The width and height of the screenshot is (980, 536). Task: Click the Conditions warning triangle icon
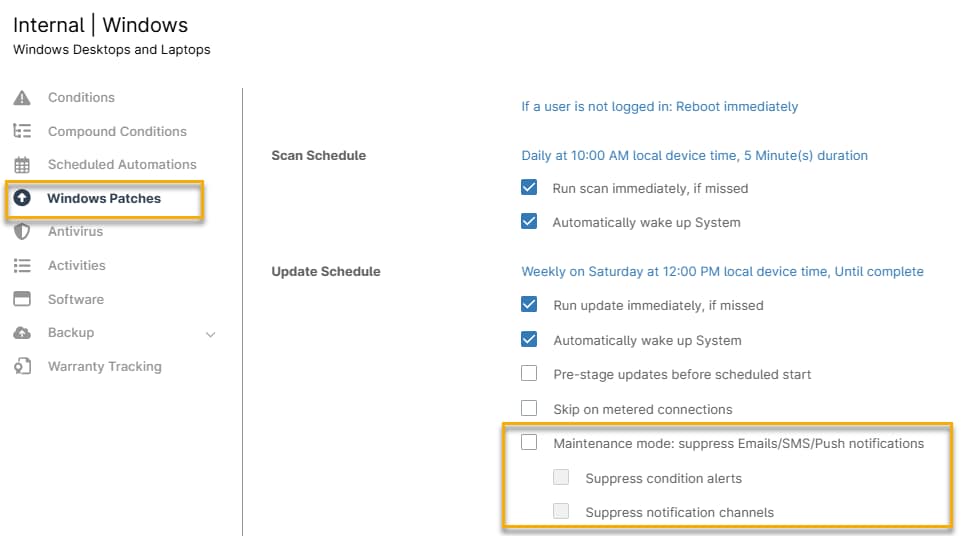pyautogui.click(x=22, y=98)
